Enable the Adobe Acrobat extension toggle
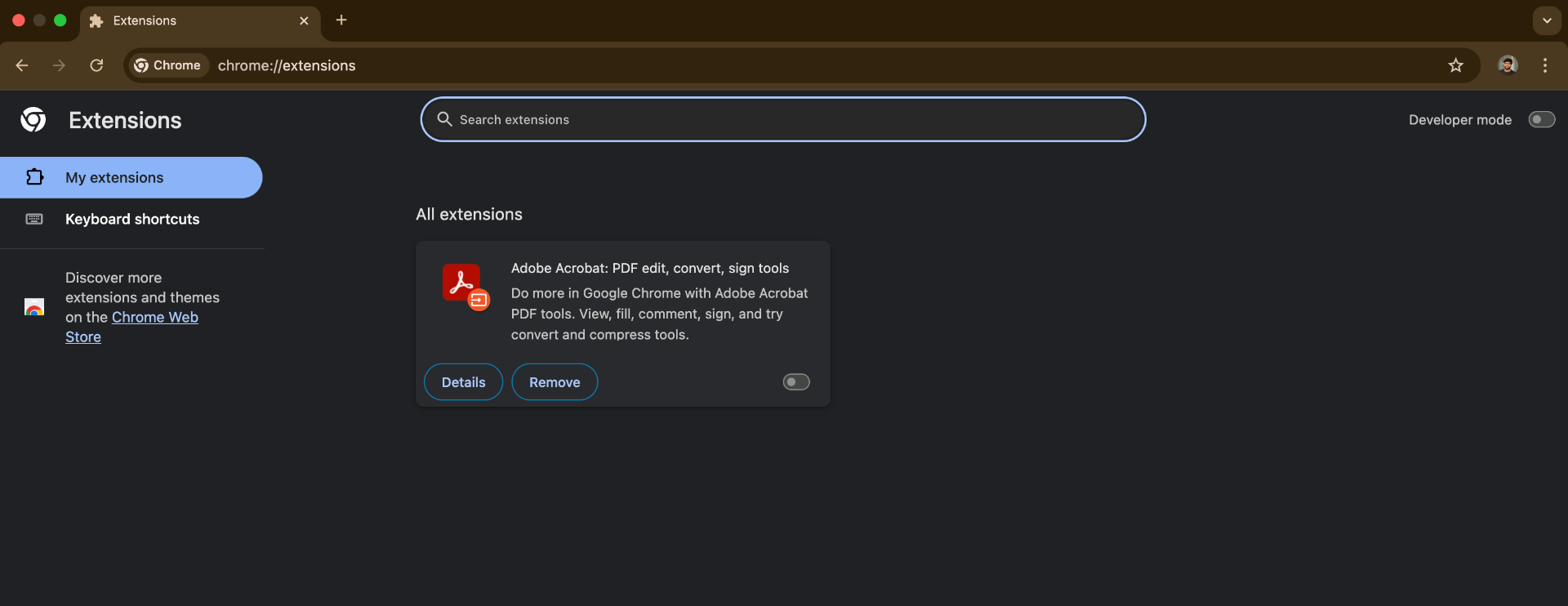This screenshot has width=1568, height=606. [796, 382]
